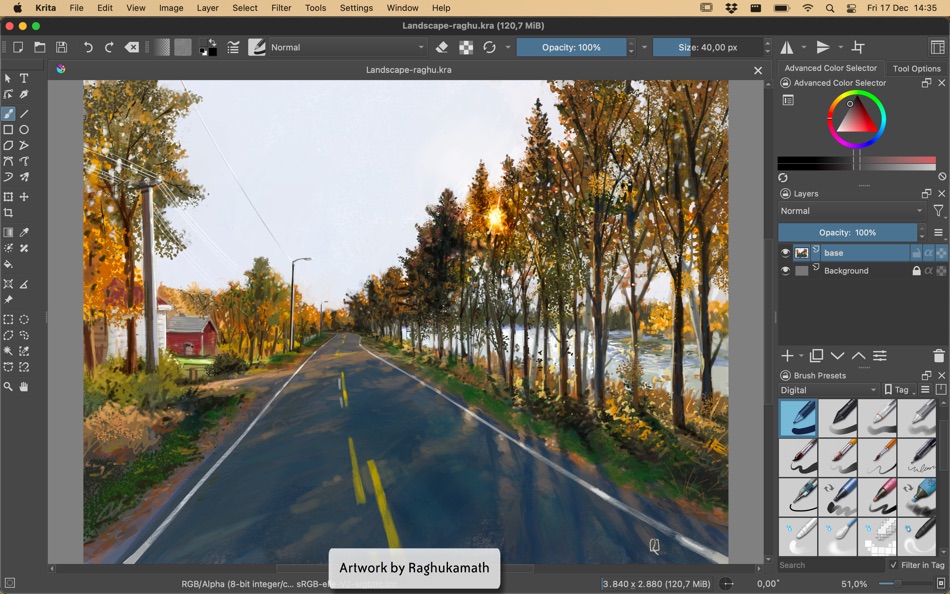Open the Filter menu
Screen dimensions: 950x594
tap(281, 8)
